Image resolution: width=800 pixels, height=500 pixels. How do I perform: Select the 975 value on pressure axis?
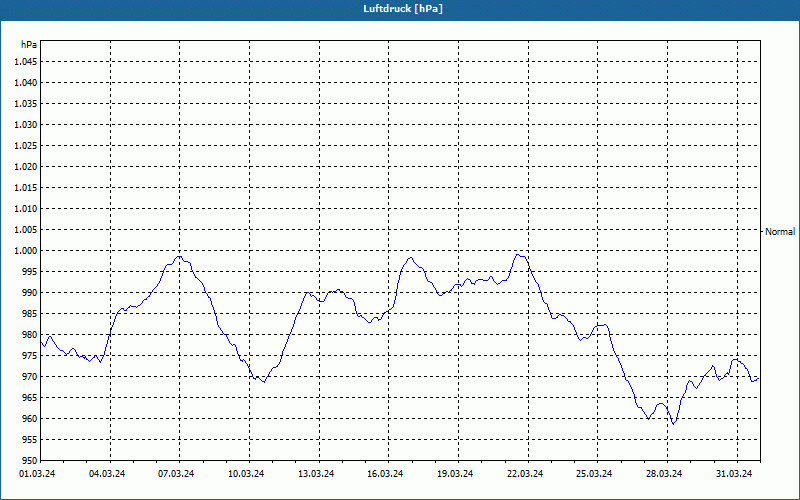click(30, 356)
